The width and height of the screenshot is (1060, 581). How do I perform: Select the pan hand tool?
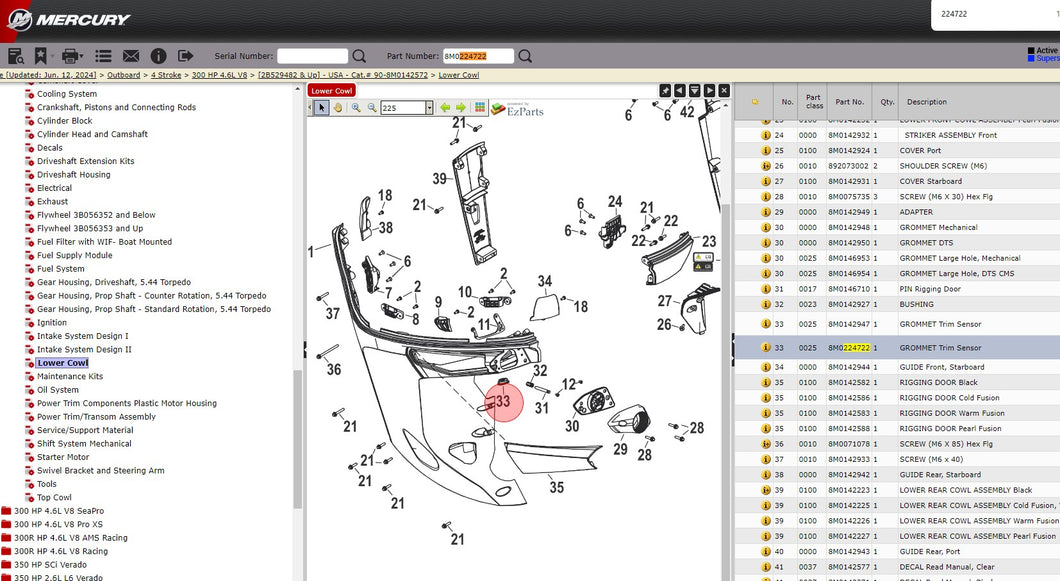coord(337,108)
